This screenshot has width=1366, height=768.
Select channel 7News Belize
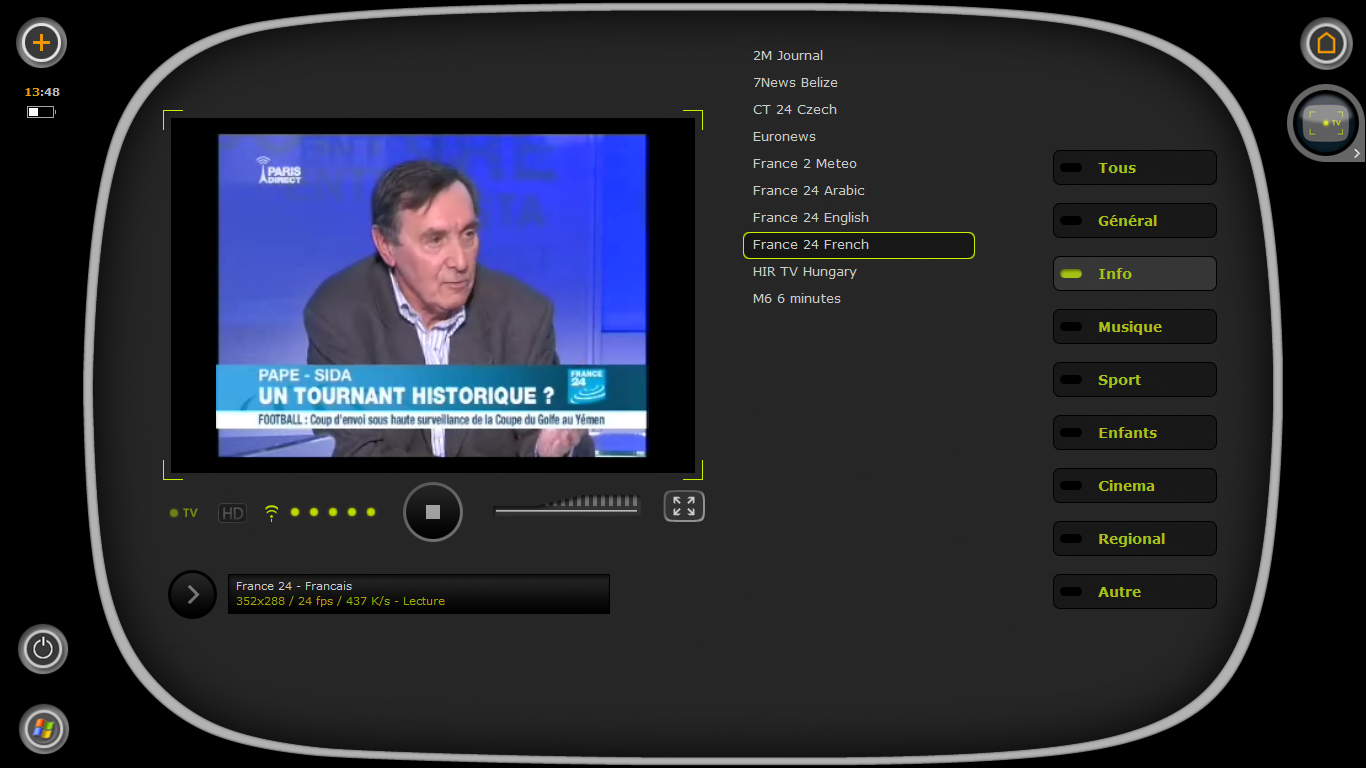coord(795,83)
